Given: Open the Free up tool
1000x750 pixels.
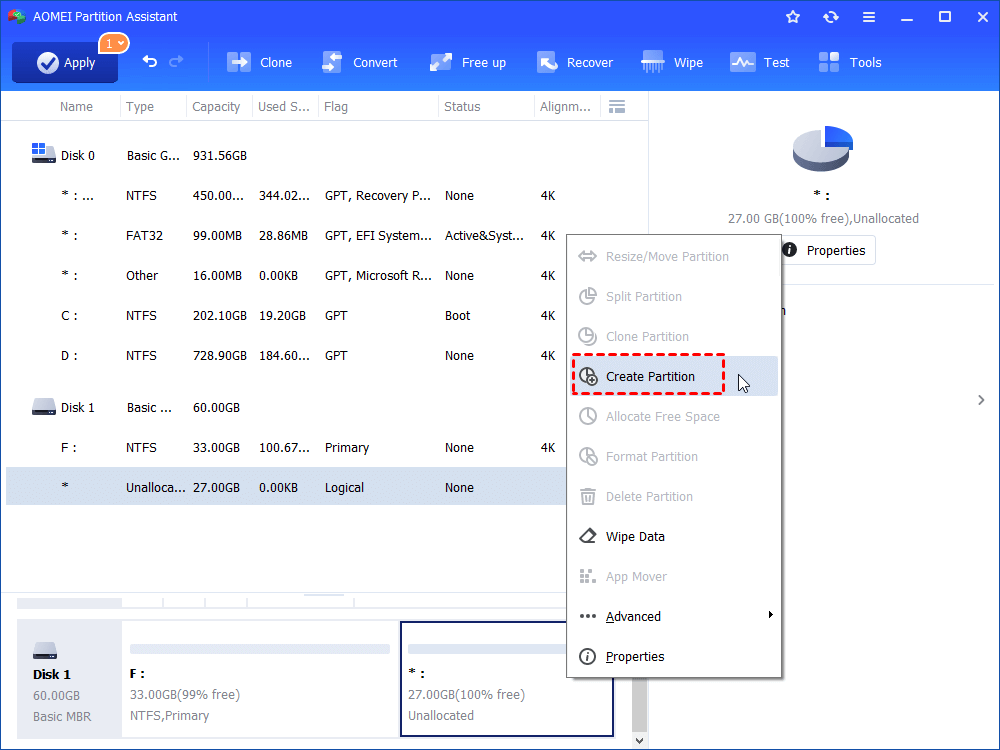Looking at the screenshot, I should coord(468,62).
